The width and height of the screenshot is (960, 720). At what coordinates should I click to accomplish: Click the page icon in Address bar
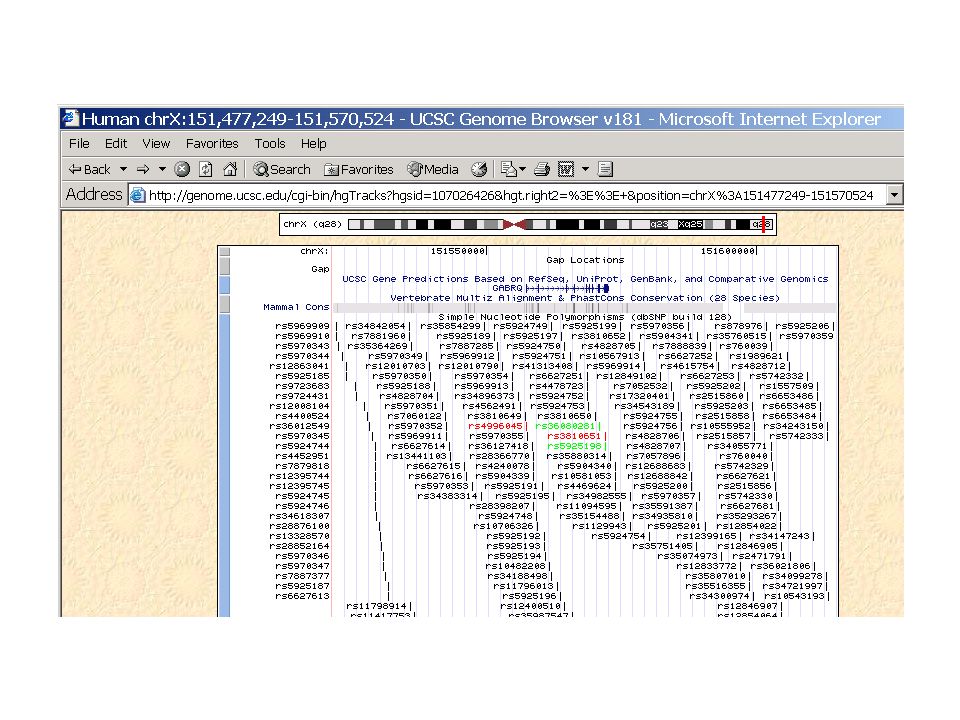[x=138, y=195]
